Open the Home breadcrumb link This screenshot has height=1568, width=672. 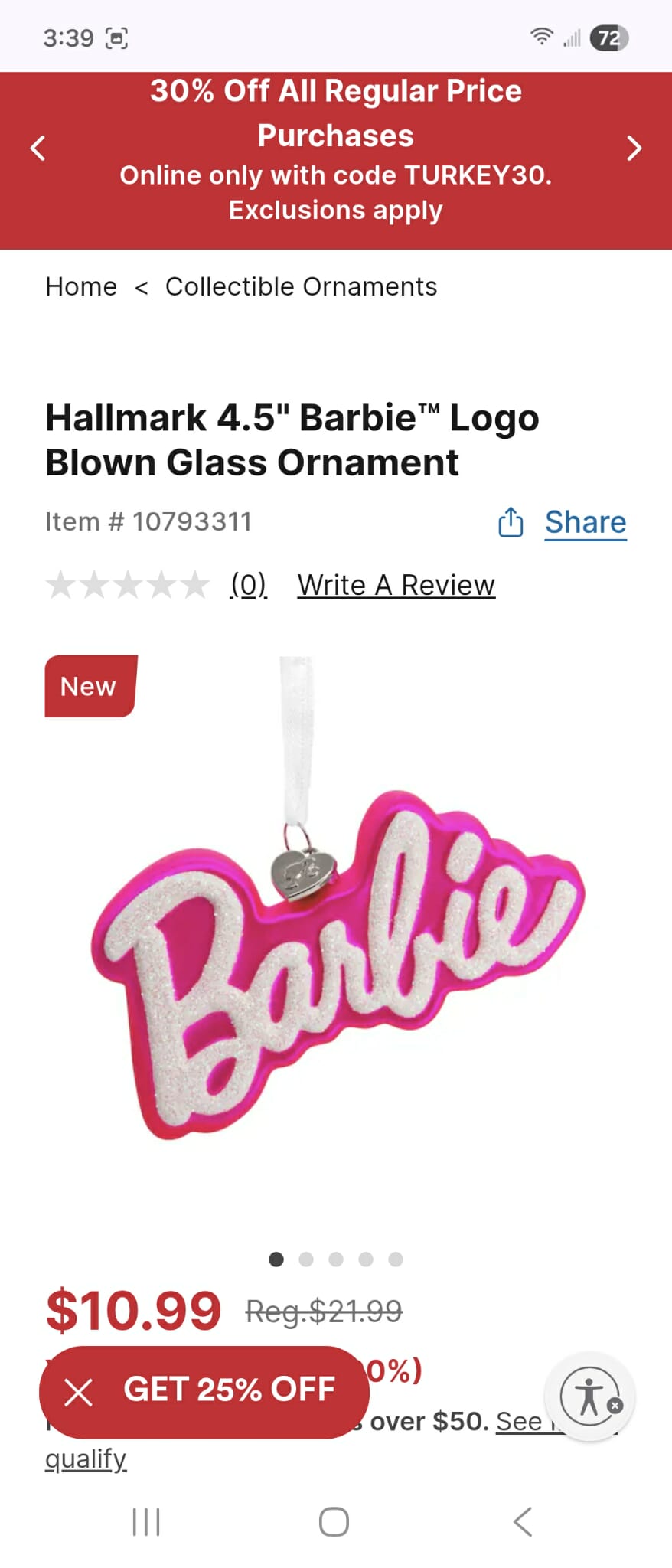tap(81, 286)
